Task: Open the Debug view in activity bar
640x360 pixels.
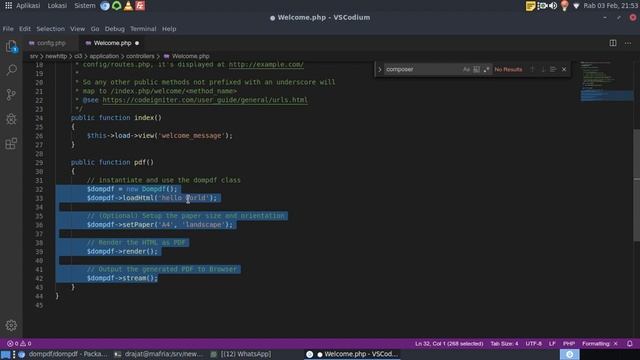Action: point(11,119)
